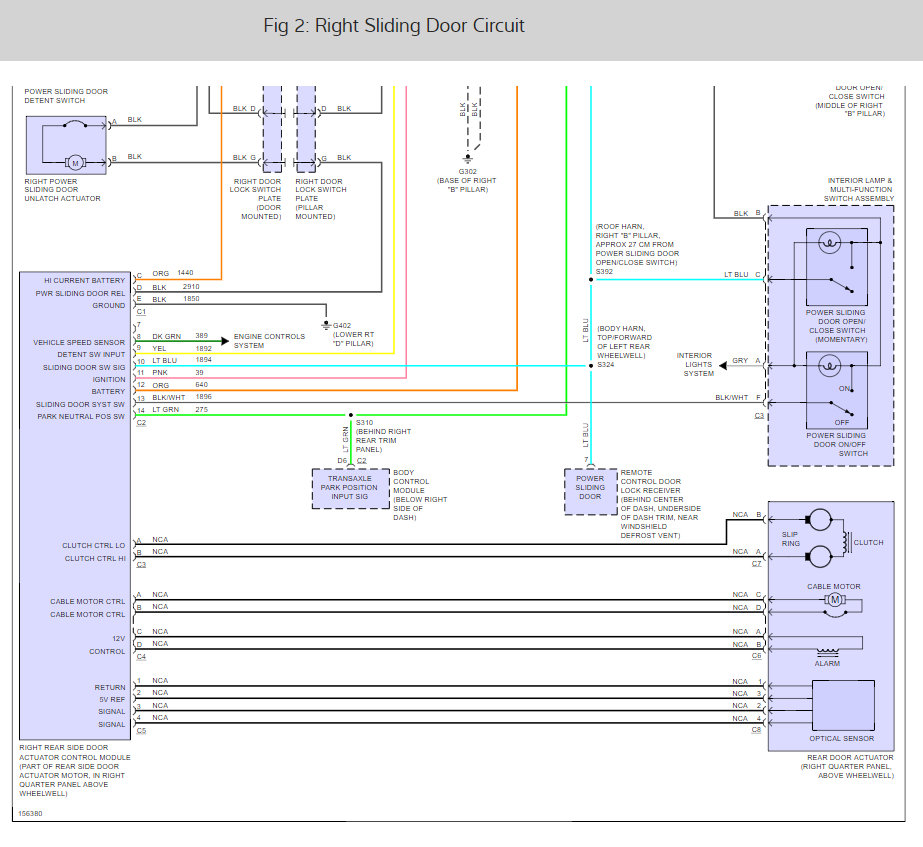Click 'DK GRN 389' wire label
This screenshot has height=847, width=923.
(180, 336)
